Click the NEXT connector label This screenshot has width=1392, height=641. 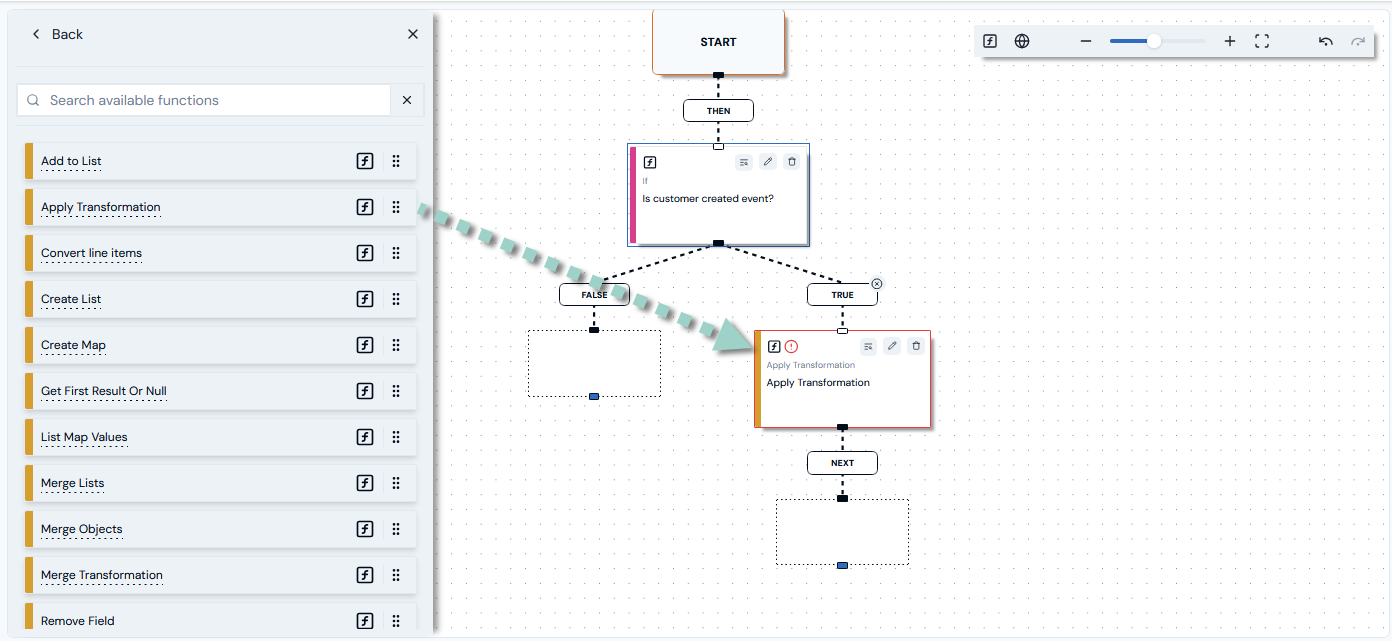[842, 463]
